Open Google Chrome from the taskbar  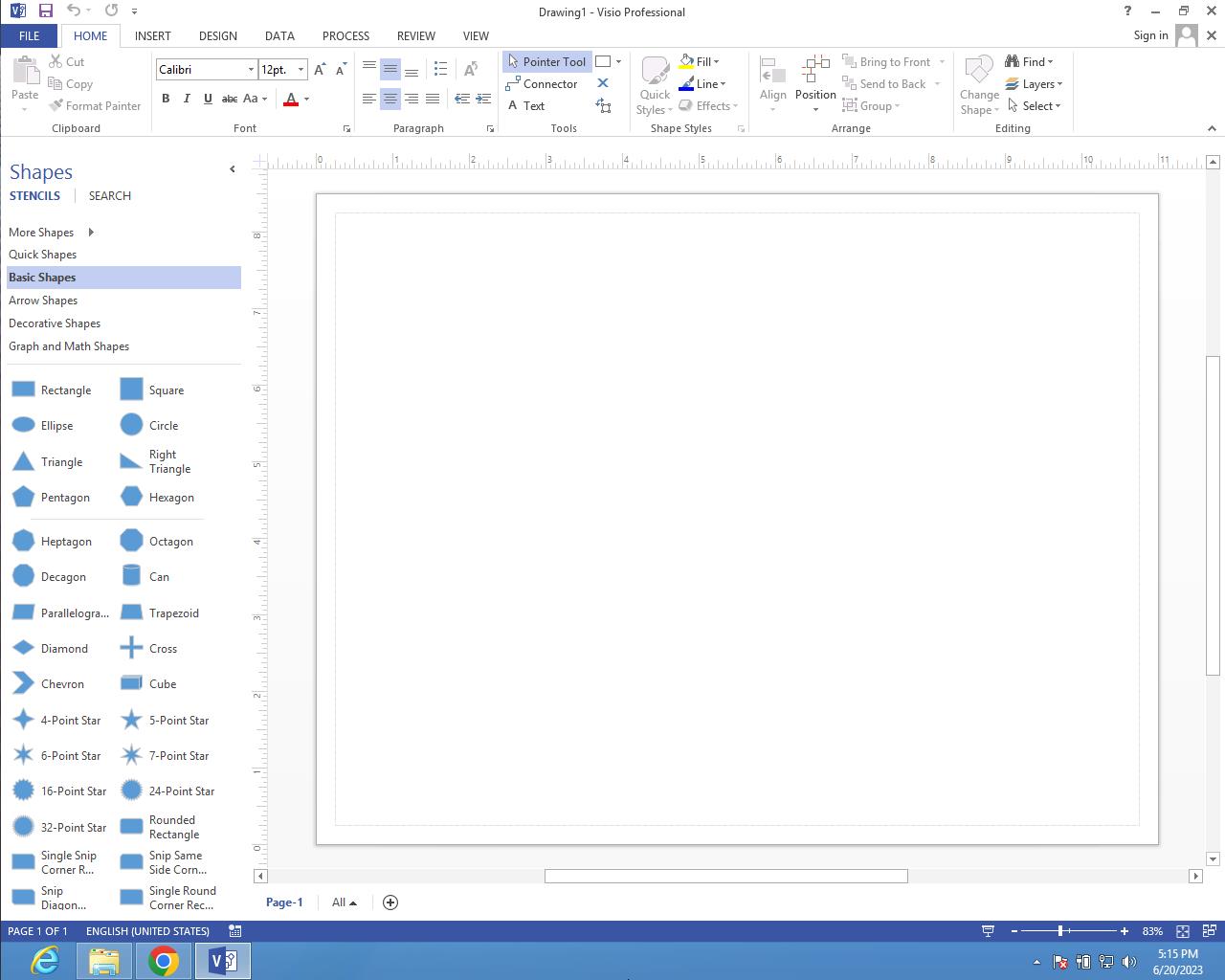click(163, 961)
